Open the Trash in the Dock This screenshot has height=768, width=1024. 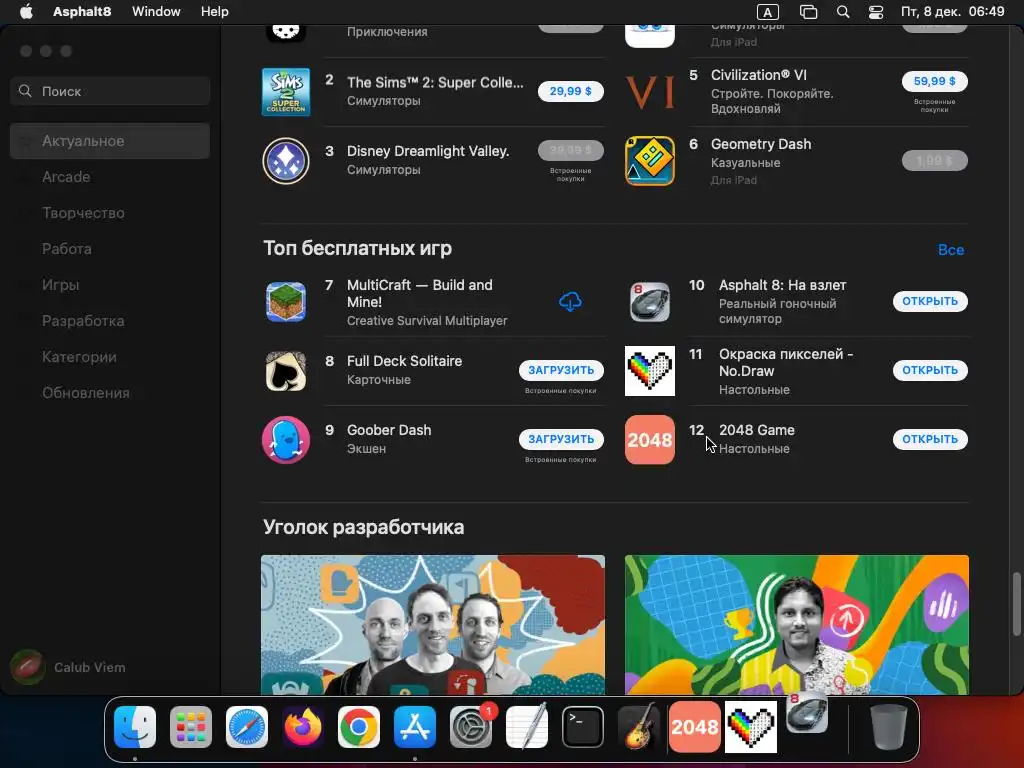(x=889, y=727)
